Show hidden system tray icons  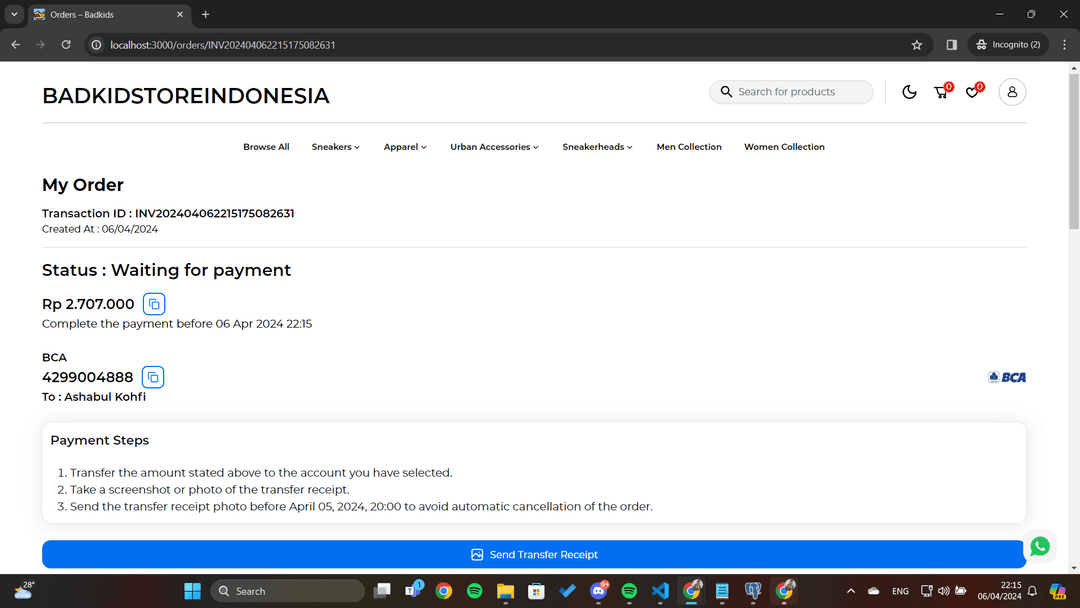(851, 591)
